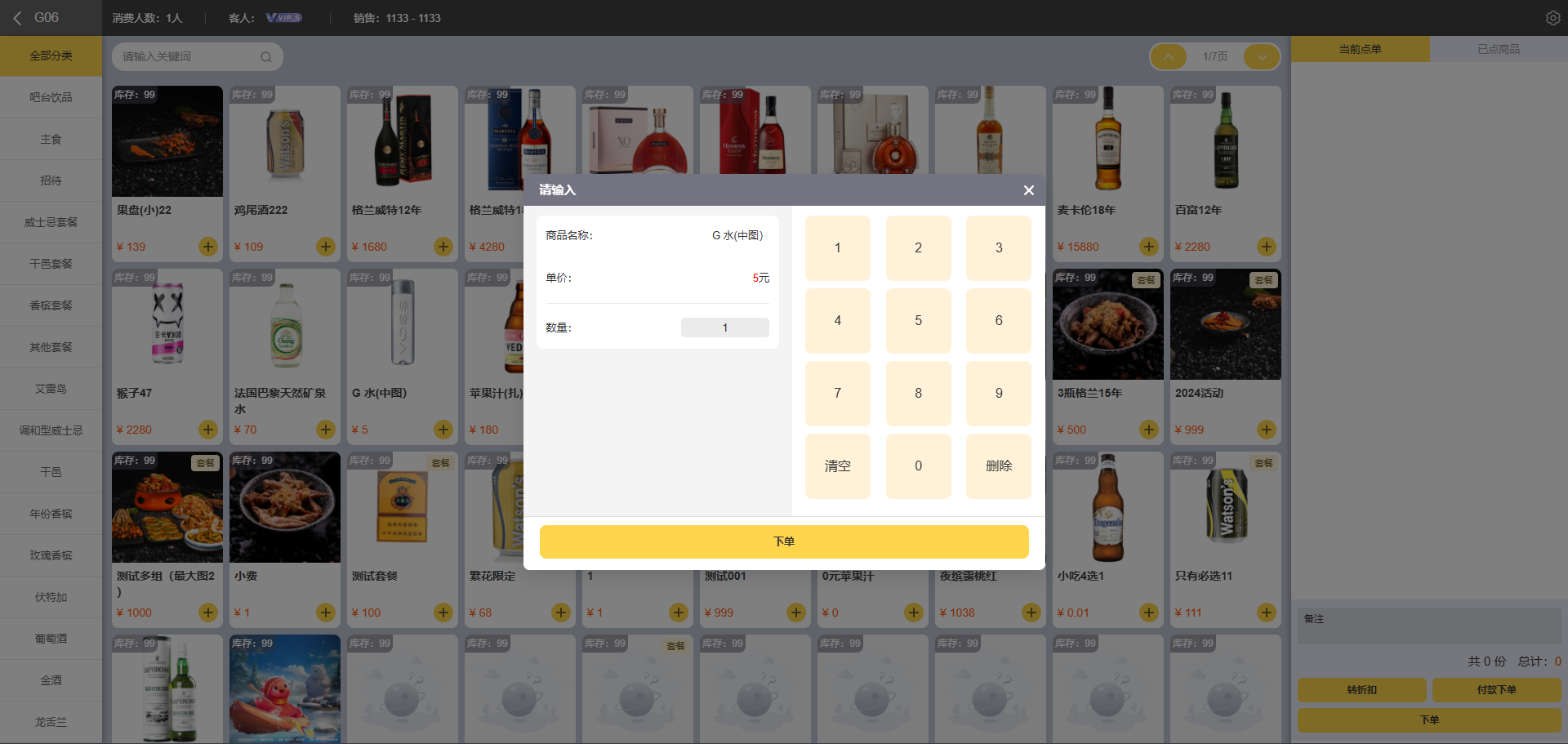Focus the 数量 quantity field
The image size is (1568, 744).
[725, 327]
